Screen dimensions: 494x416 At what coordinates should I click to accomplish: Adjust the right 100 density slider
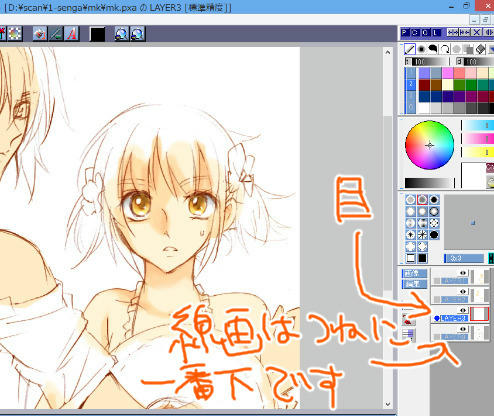(x=475, y=62)
